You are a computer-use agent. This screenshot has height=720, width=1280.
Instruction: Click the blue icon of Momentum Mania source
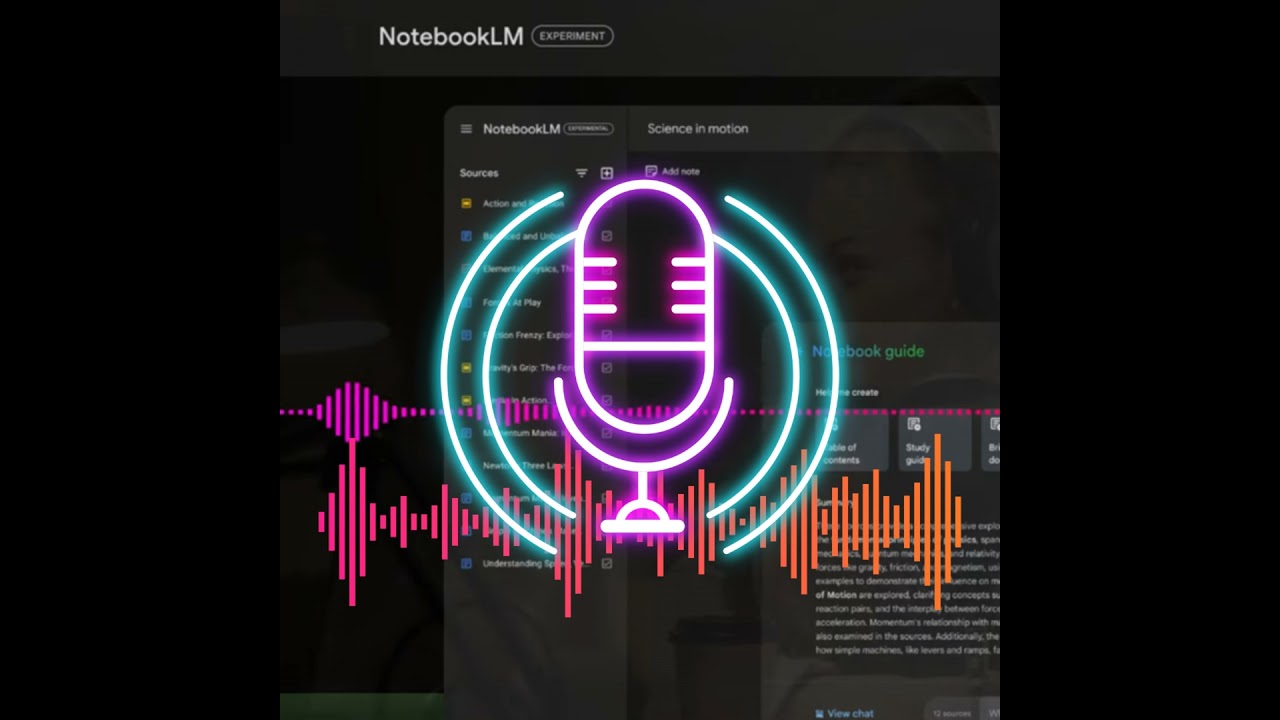(x=466, y=433)
